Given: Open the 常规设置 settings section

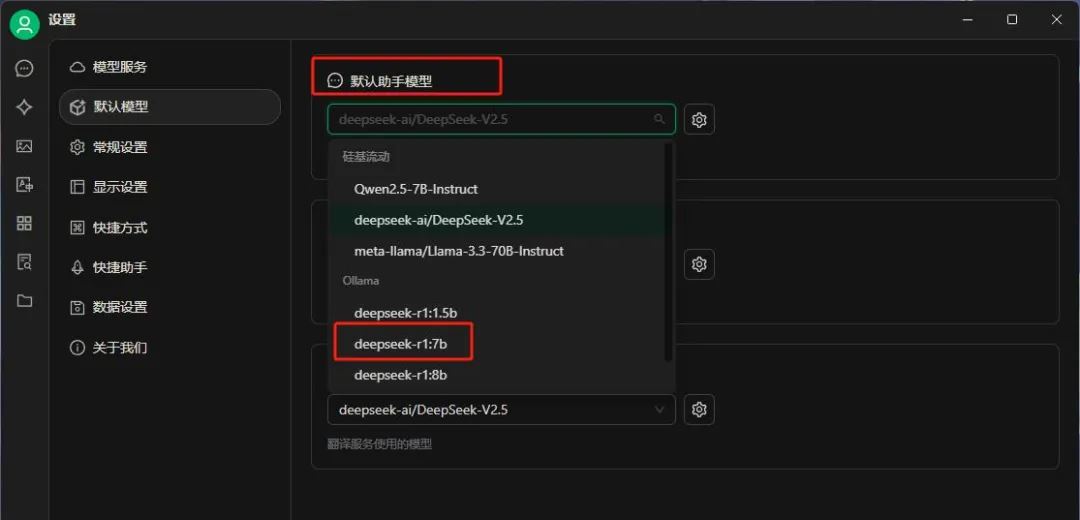Looking at the screenshot, I should 169,147.
